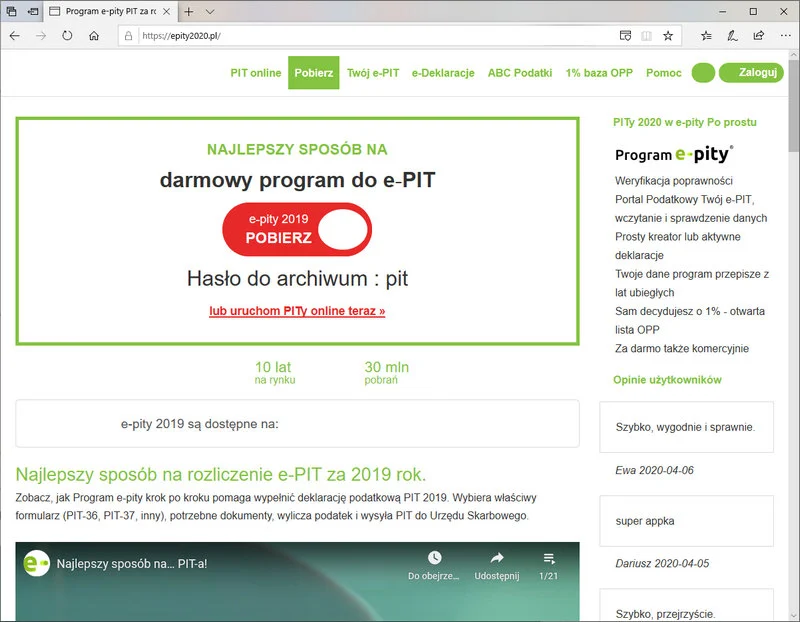Click Udostępnij share arrow on video

click(497, 558)
